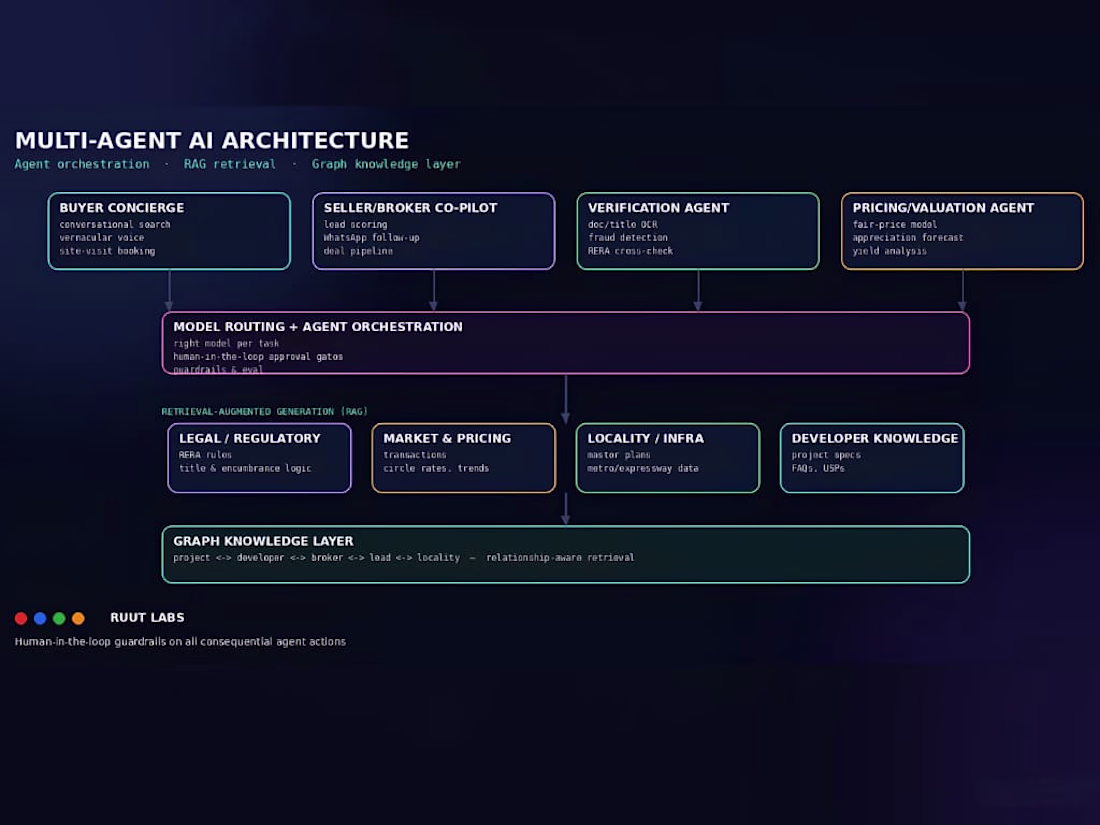Click the RETRIEVAL-AUGMENTED GENERATION (RAG) label
Screen dimensions: 1100x825
click(x=264, y=412)
